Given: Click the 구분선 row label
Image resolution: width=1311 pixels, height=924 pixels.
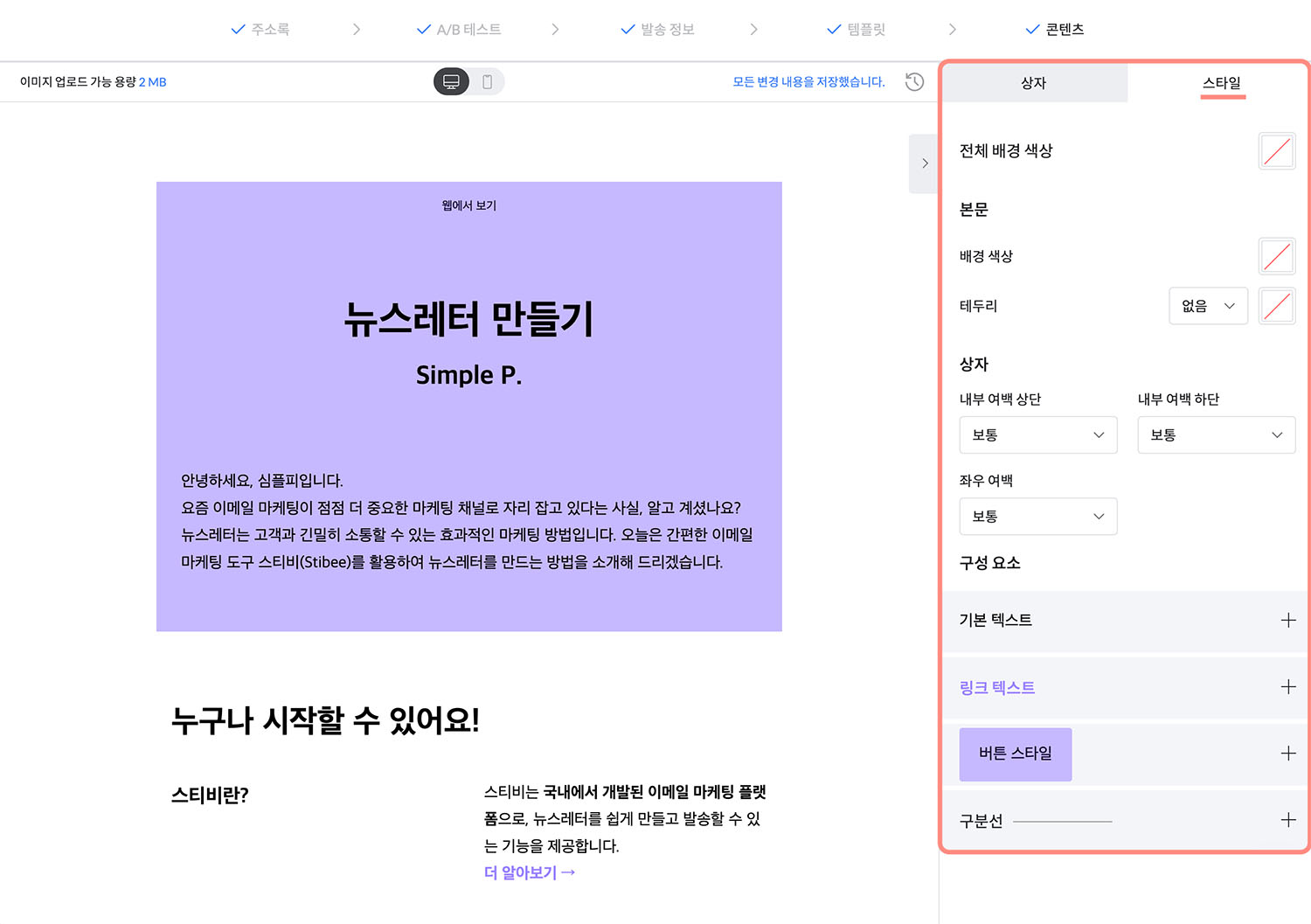Looking at the screenshot, I should coord(982,821).
